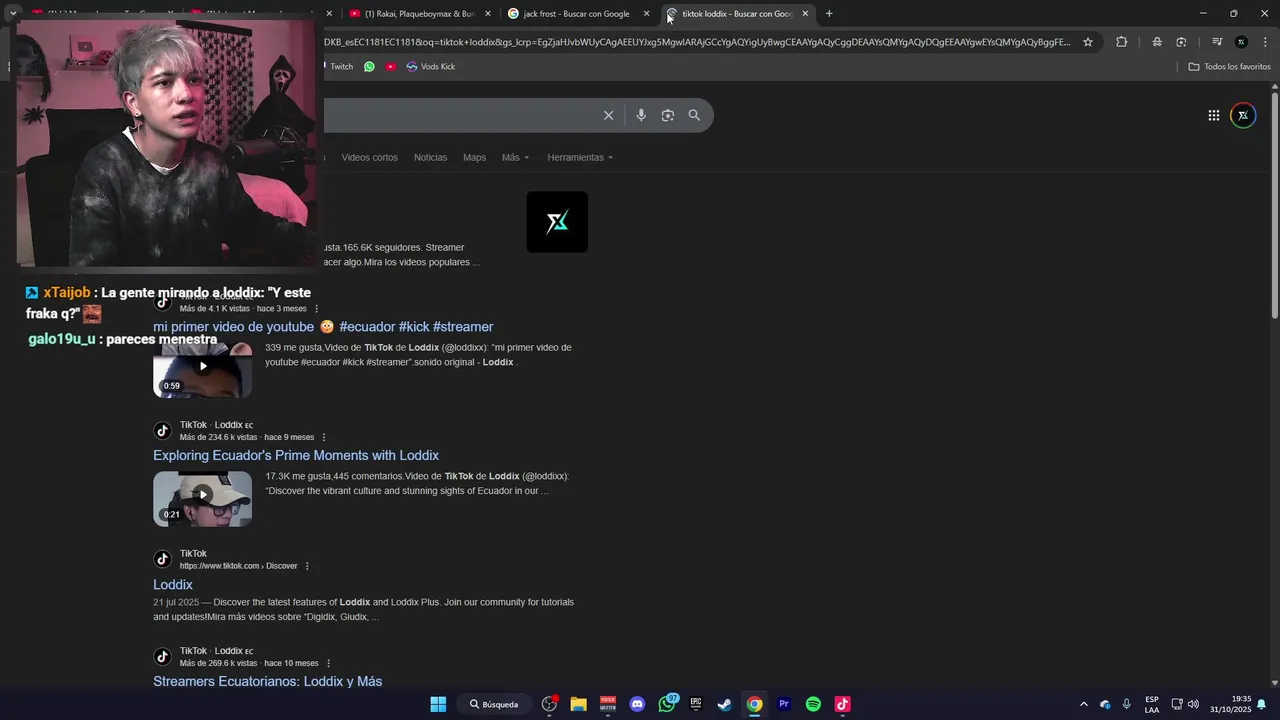Open the Todos los favoritos folder
The image size is (1280, 720).
click(1230, 66)
